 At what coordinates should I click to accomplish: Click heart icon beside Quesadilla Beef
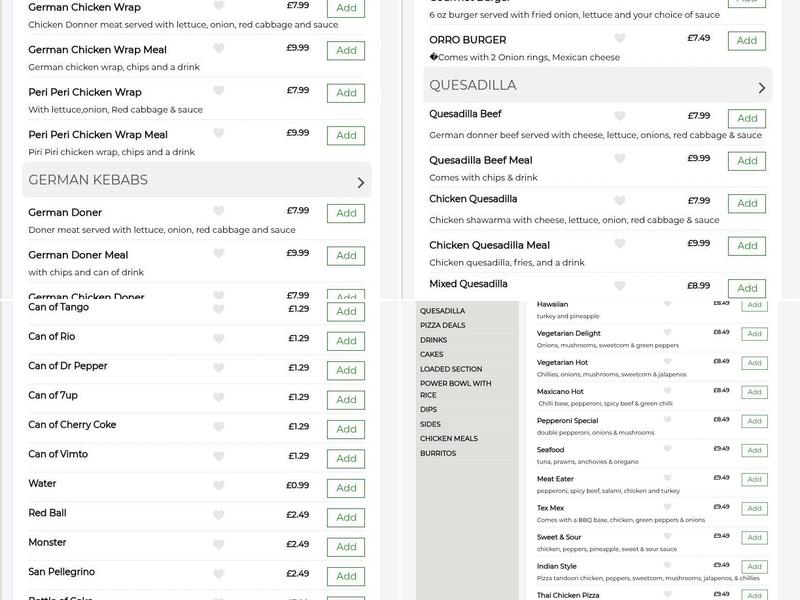[620, 116]
